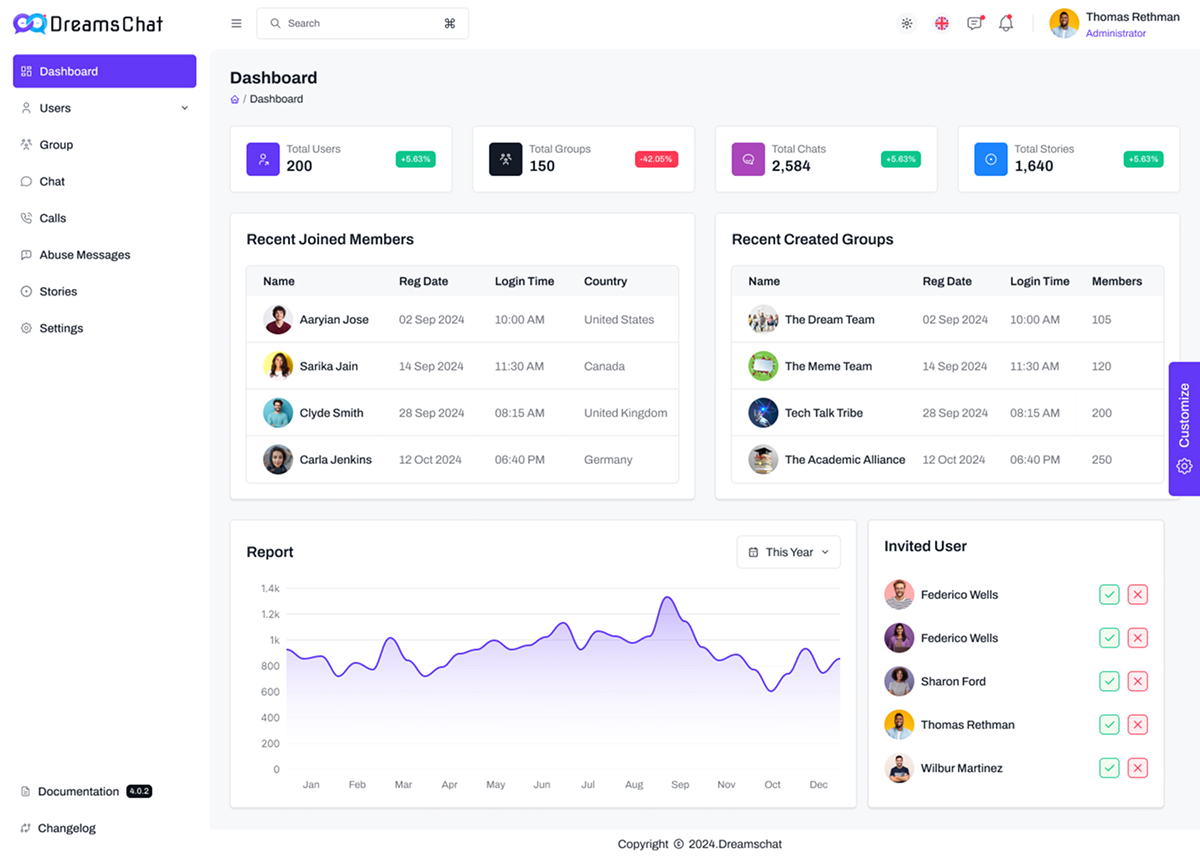Screen dimensions: 1200x858
Task: Open the language flag selector
Action: tap(941, 23)
